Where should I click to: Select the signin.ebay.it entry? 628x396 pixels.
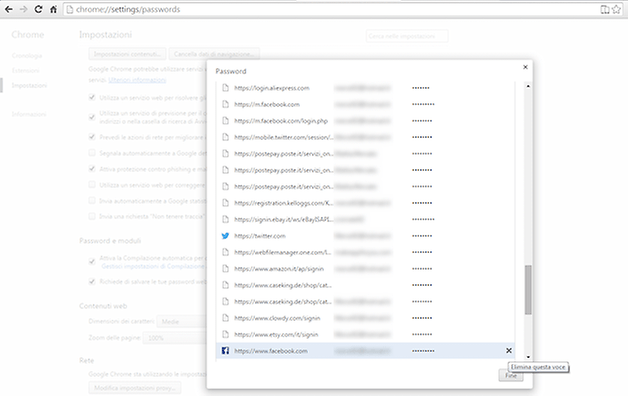pos(365,219)
